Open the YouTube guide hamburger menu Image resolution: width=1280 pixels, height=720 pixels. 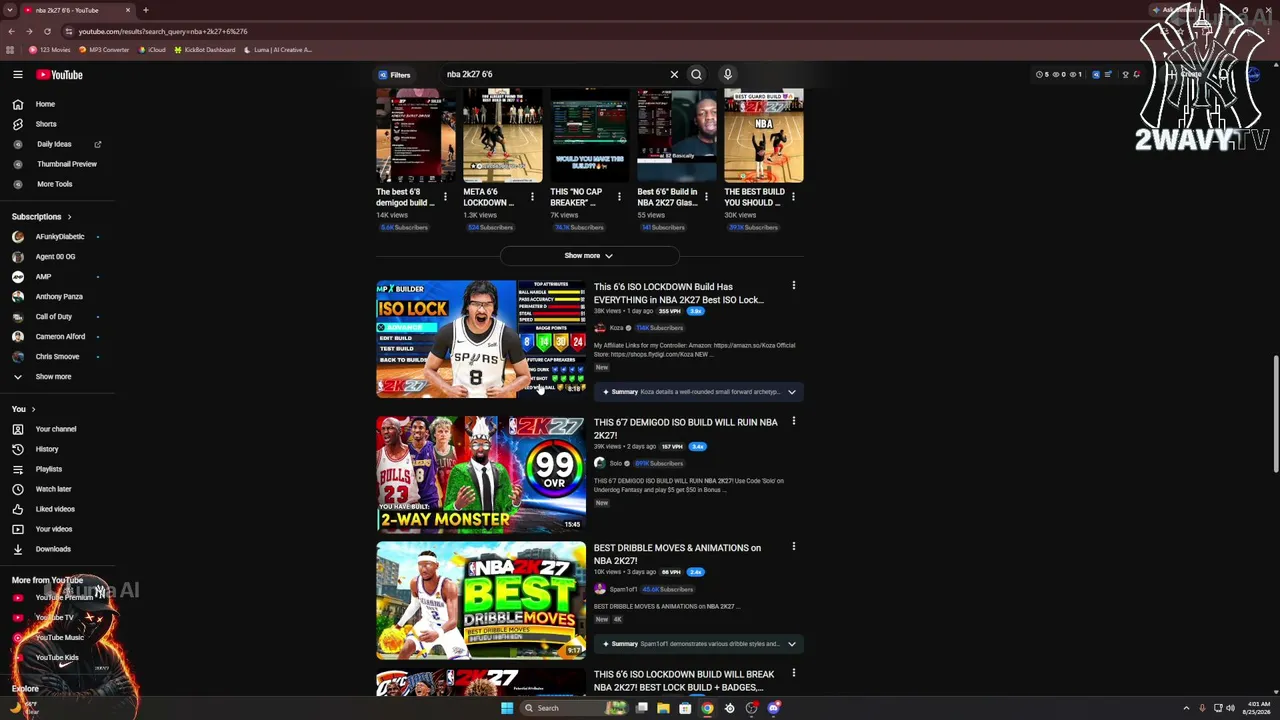click(18, 75)
